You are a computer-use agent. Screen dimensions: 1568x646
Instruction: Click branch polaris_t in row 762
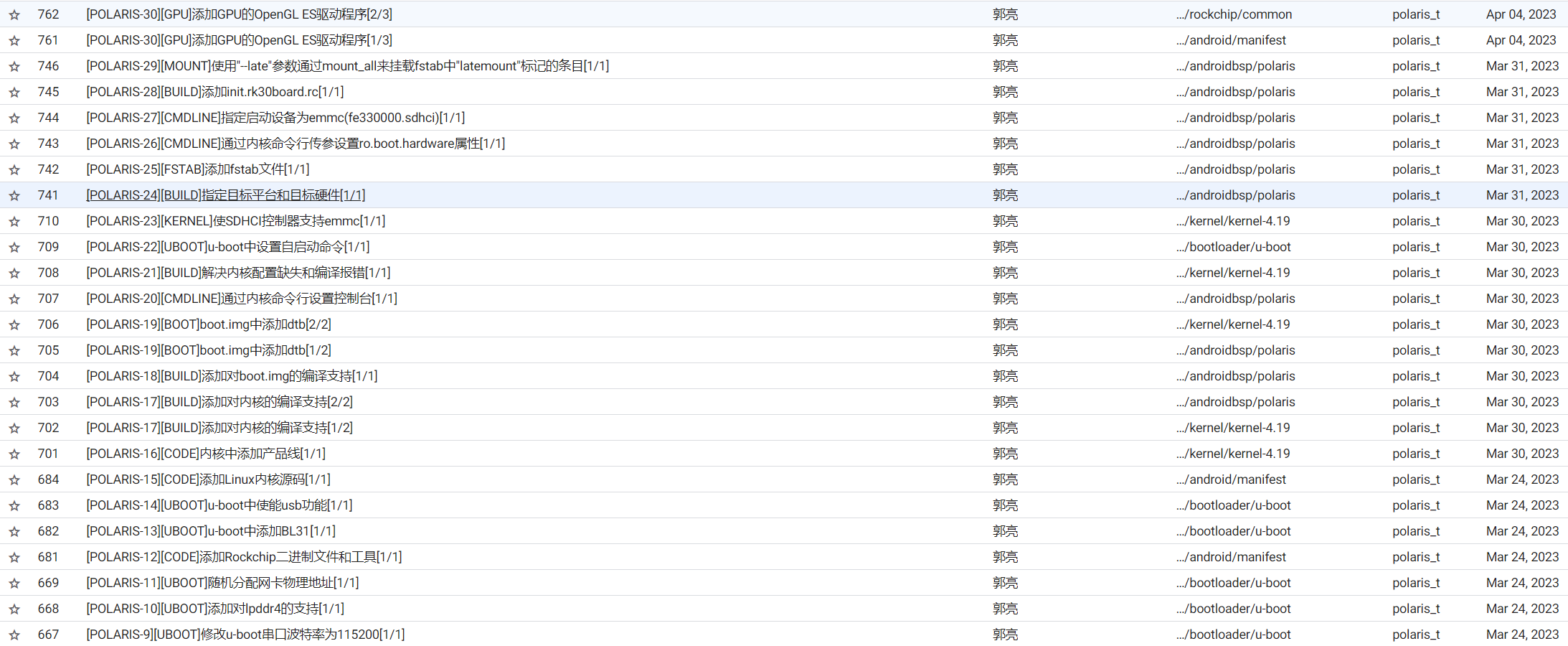pos(1416,14)
